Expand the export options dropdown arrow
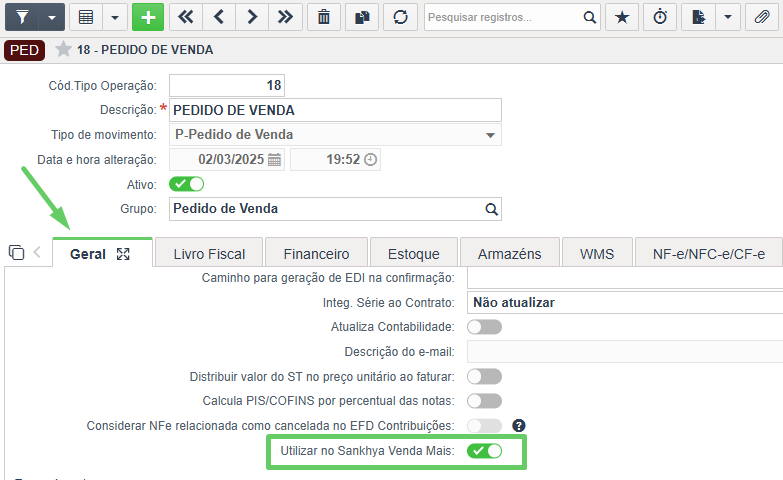Viewport: 783px width, 480px height. point(728,17)
